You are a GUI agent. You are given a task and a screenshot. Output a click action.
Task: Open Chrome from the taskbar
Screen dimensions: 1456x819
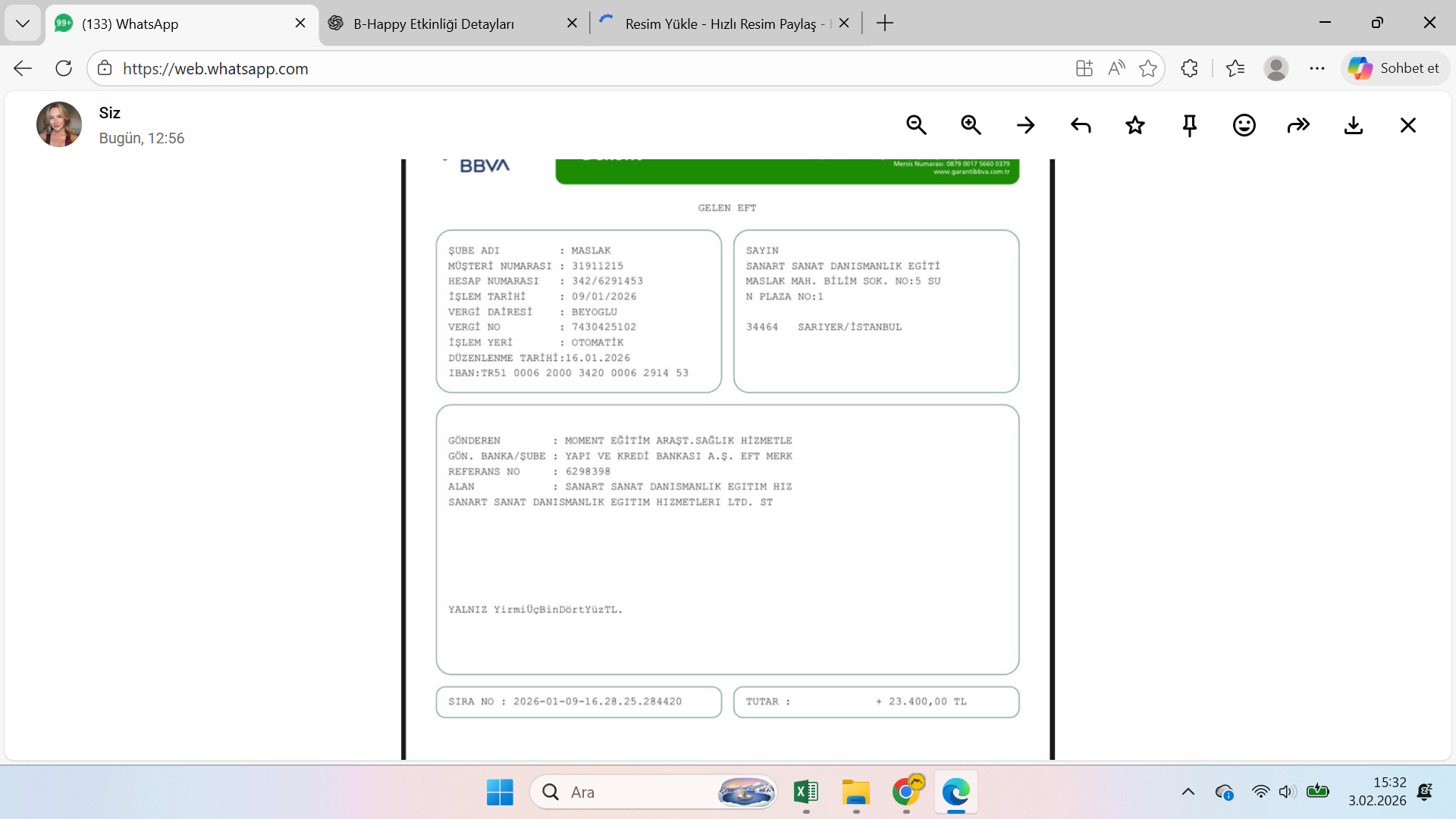tap(906, 792)
